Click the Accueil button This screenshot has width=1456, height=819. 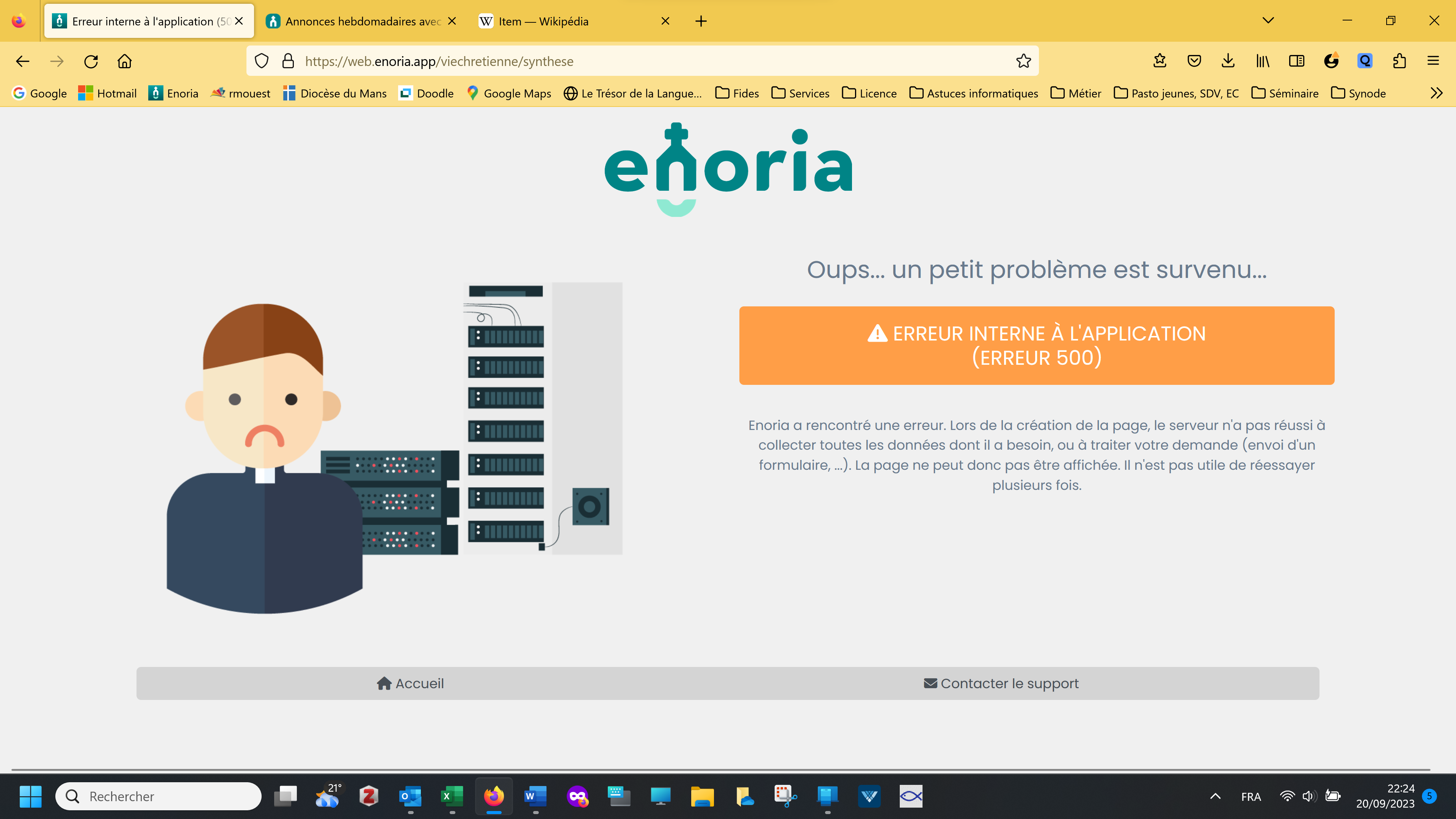(411, 683)
